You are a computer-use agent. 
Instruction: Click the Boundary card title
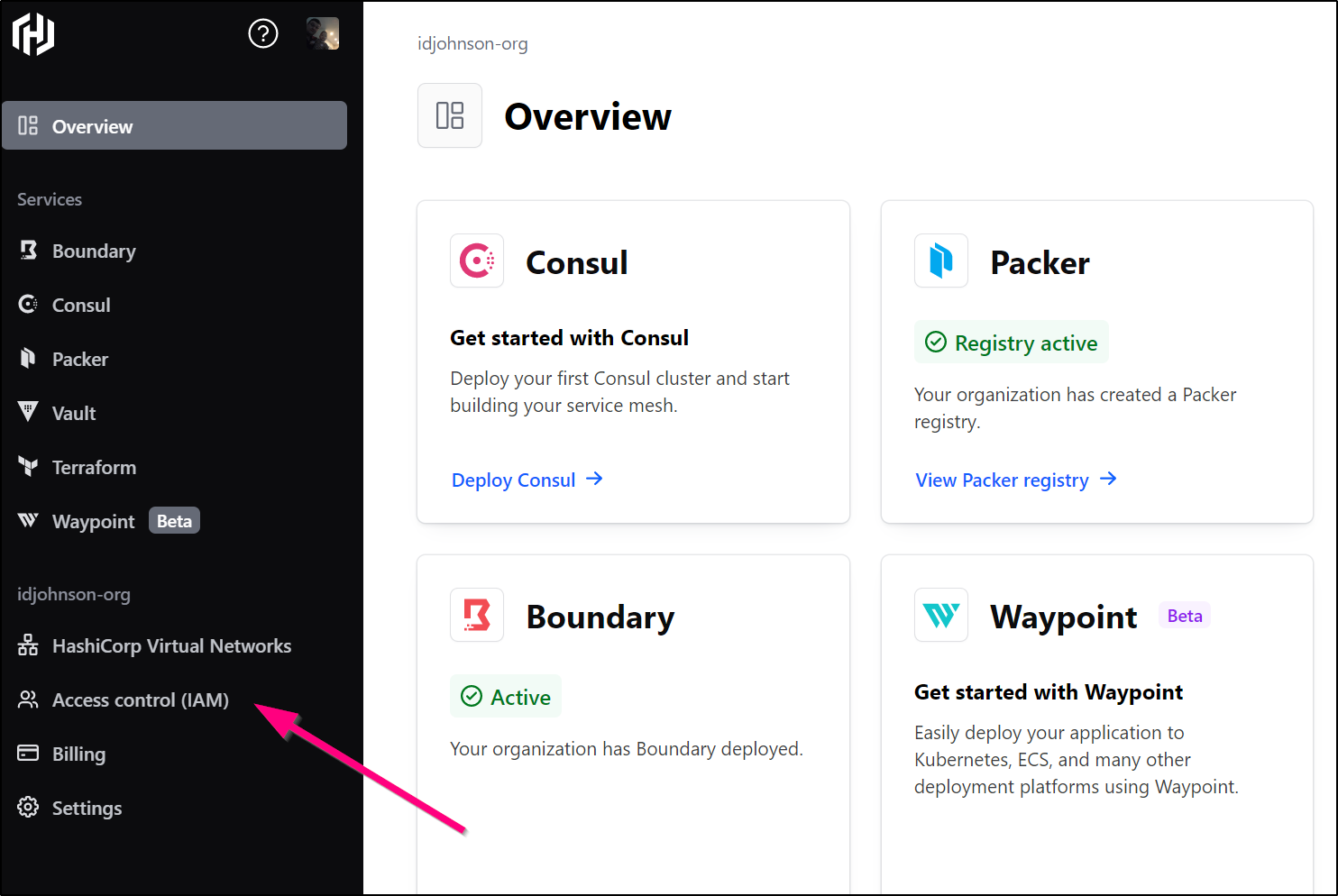pos(600,617)
